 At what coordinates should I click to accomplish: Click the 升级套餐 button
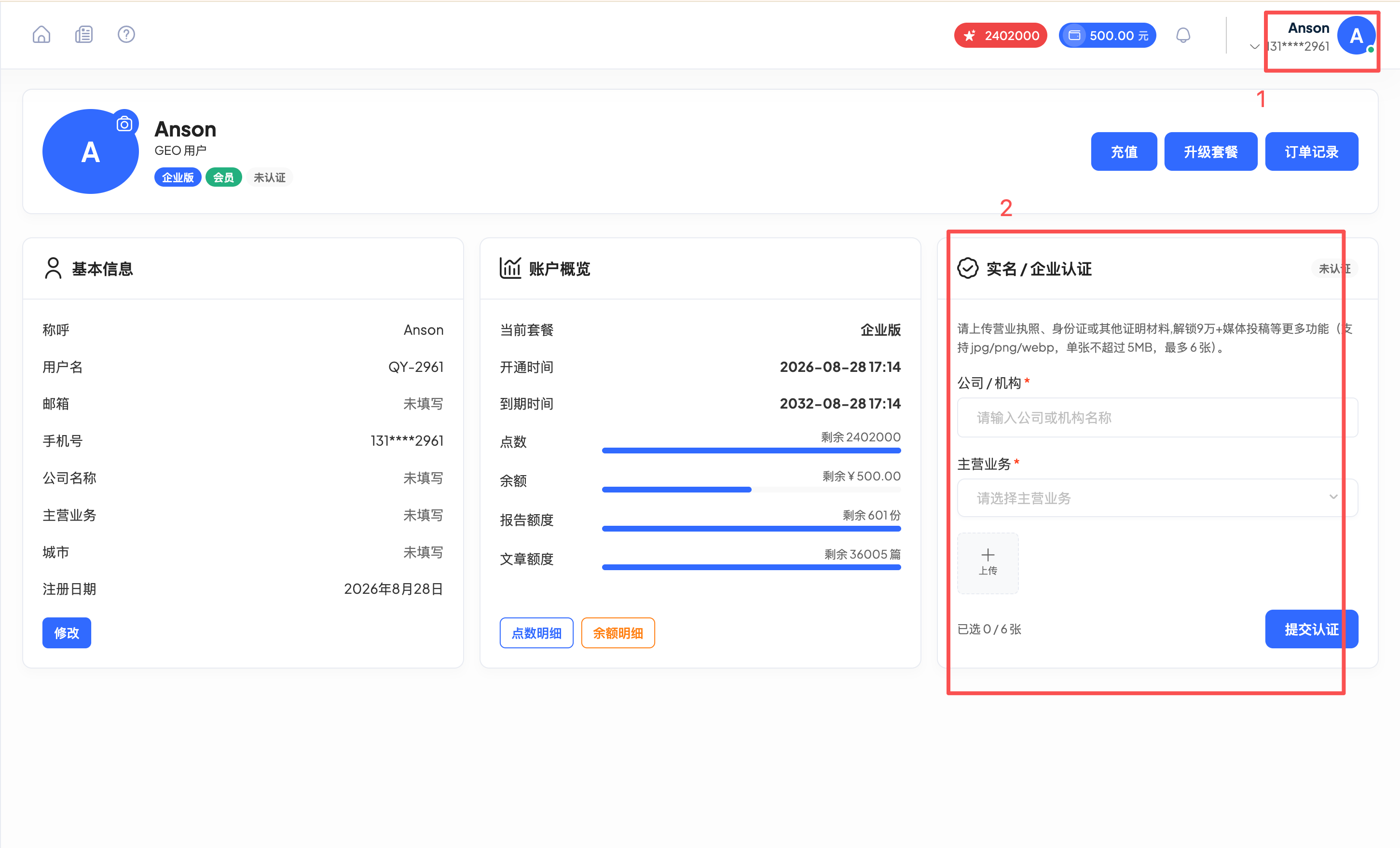point(1211,151)
